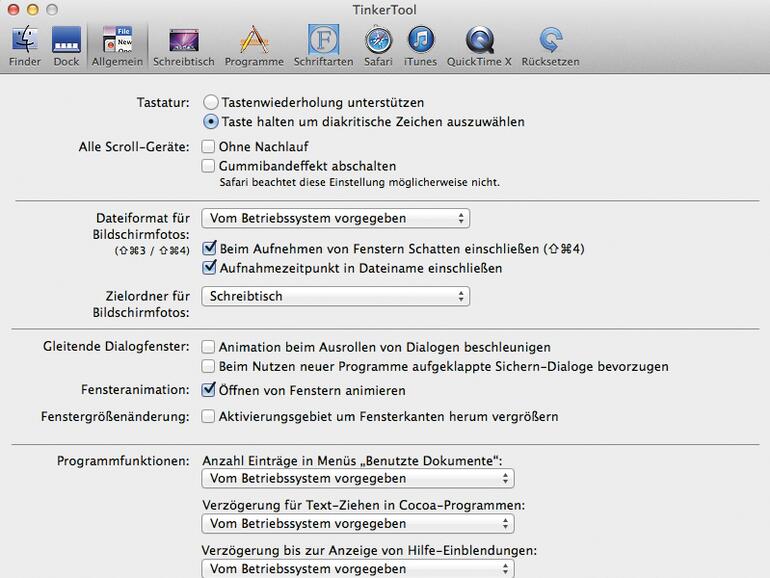Image resolution: width=770 pixels, height=578 pixels.
Task: Open the Safari compass pane icon
Action: [x=378, y=40]
